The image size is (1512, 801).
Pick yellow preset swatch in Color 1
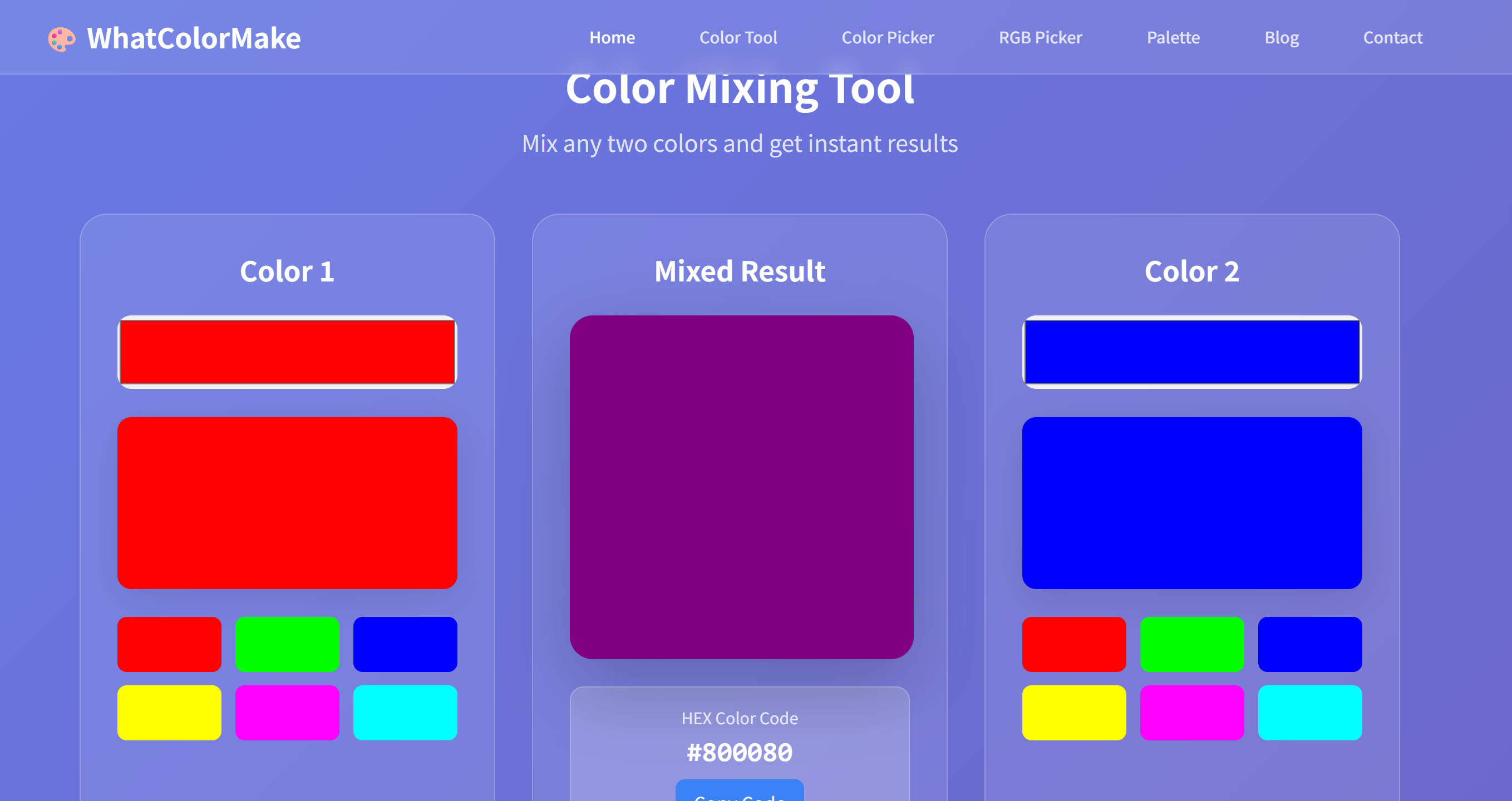coord(169,713)
